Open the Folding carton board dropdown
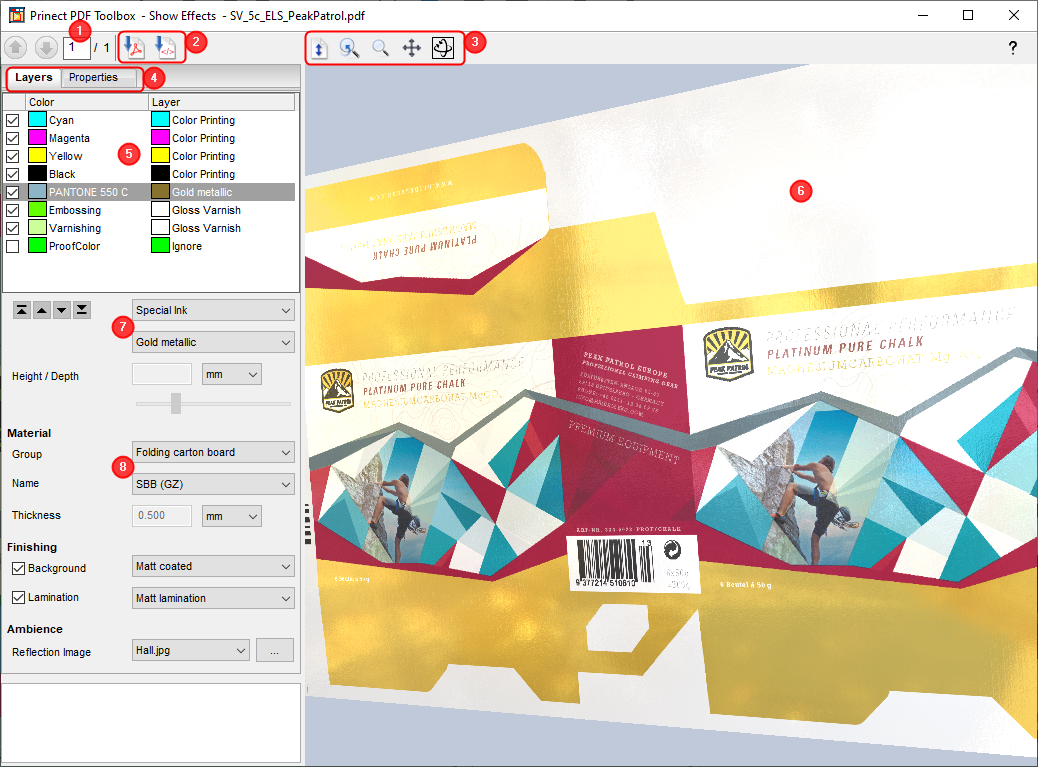1038x767 pixels. [x=213, y=452]
